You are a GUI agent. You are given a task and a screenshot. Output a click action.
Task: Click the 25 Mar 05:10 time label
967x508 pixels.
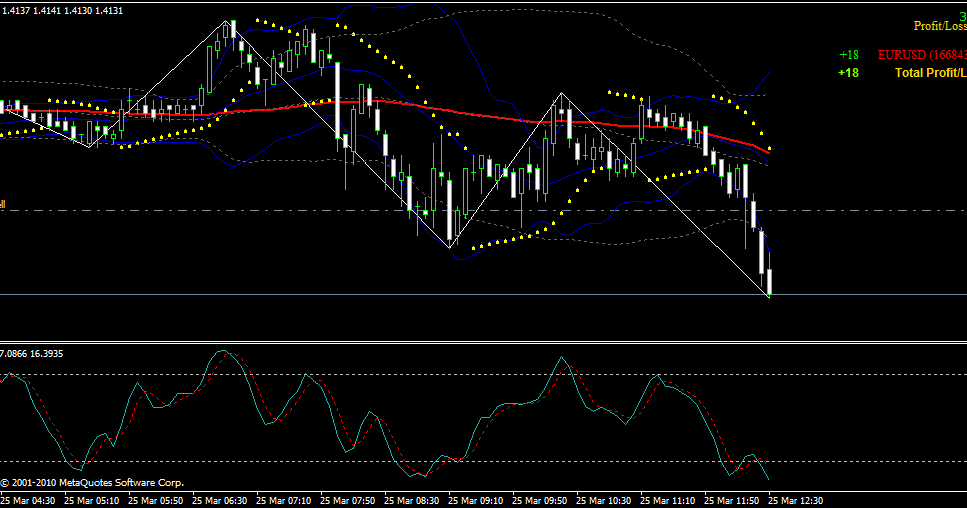click(x=91, y=501)
